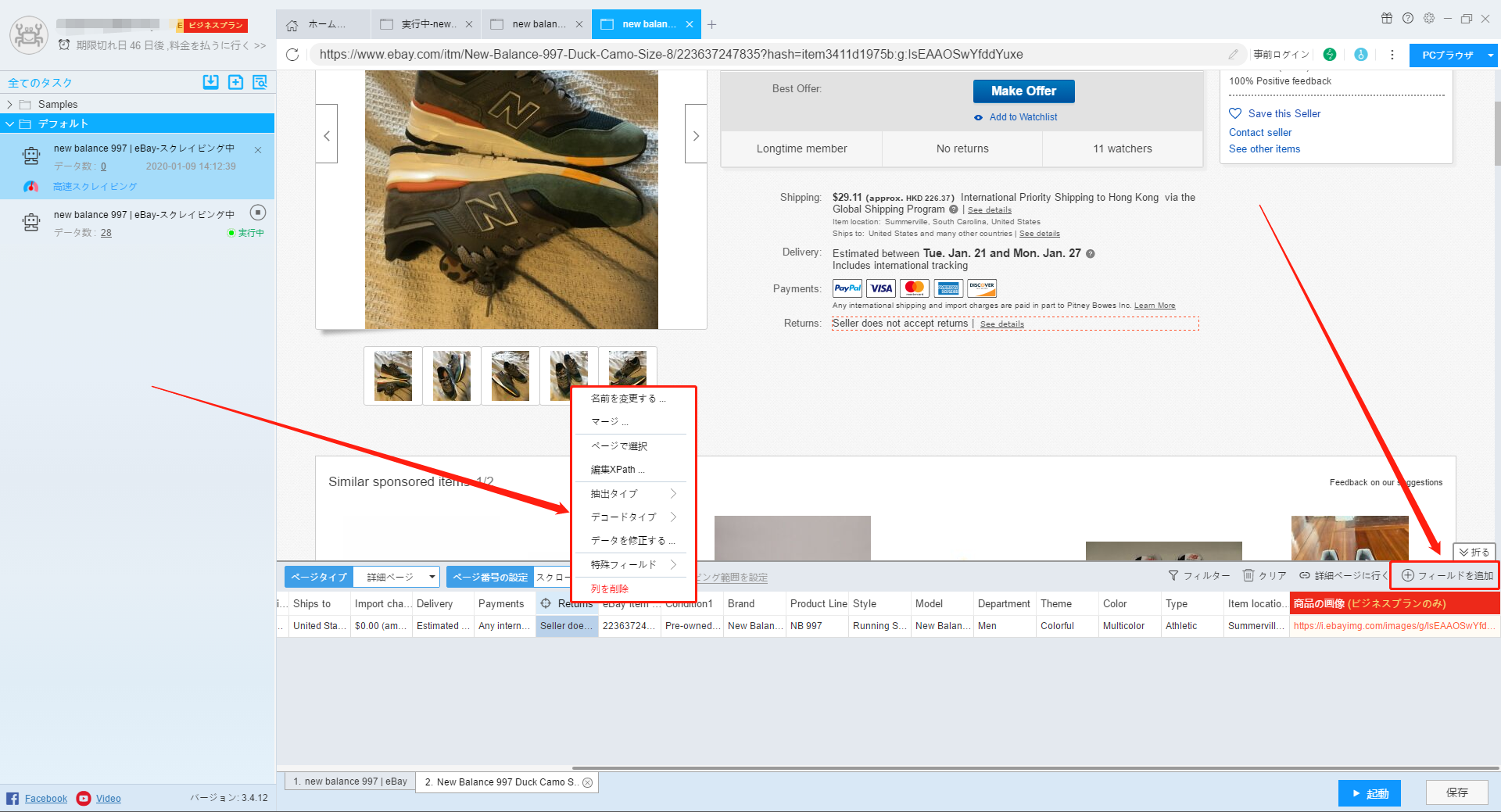The height and width of the screenshot is (812, 1501).
Task: Click the new task plus icon
Action: tap(235, 82)
